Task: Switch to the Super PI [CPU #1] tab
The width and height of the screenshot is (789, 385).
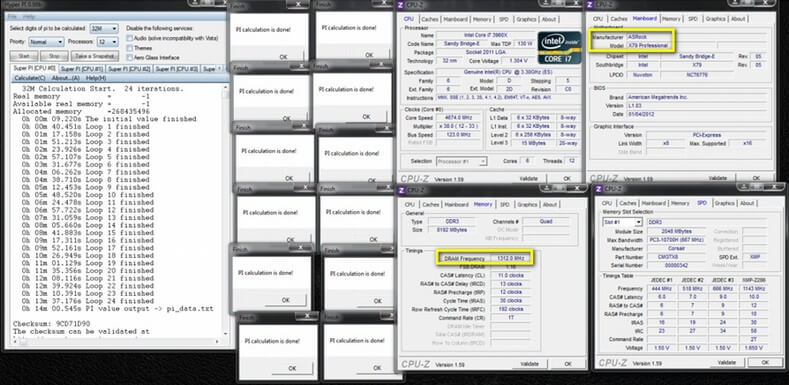Action: click(x=82, y=68)
